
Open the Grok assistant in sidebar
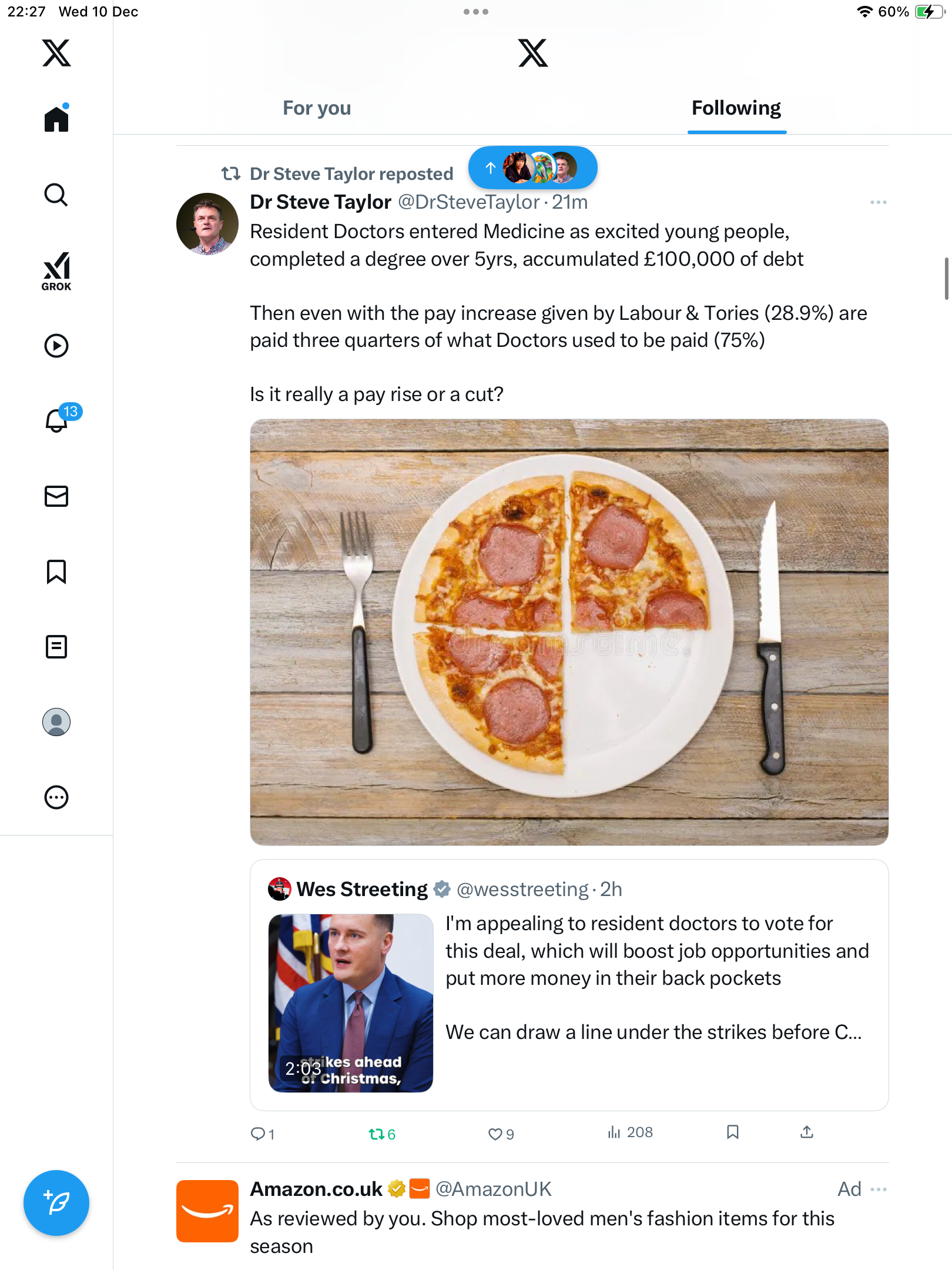tap(56, 271)
